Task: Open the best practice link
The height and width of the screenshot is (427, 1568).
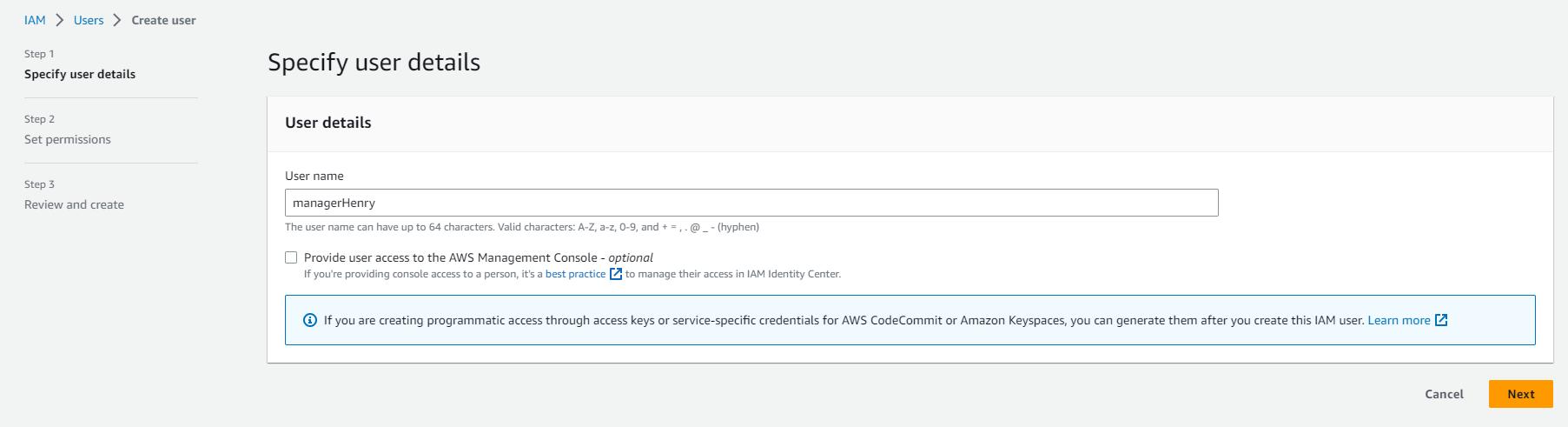Action: pos(575,274)
